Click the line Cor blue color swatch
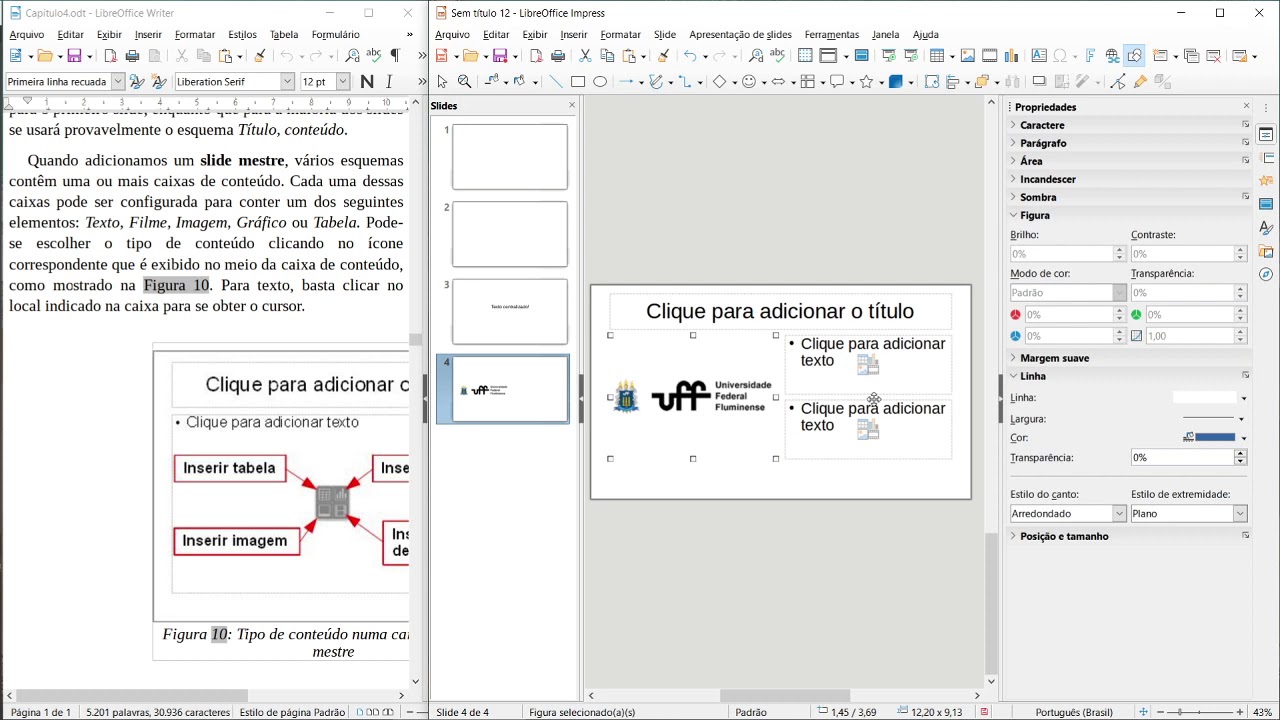 1215,437
